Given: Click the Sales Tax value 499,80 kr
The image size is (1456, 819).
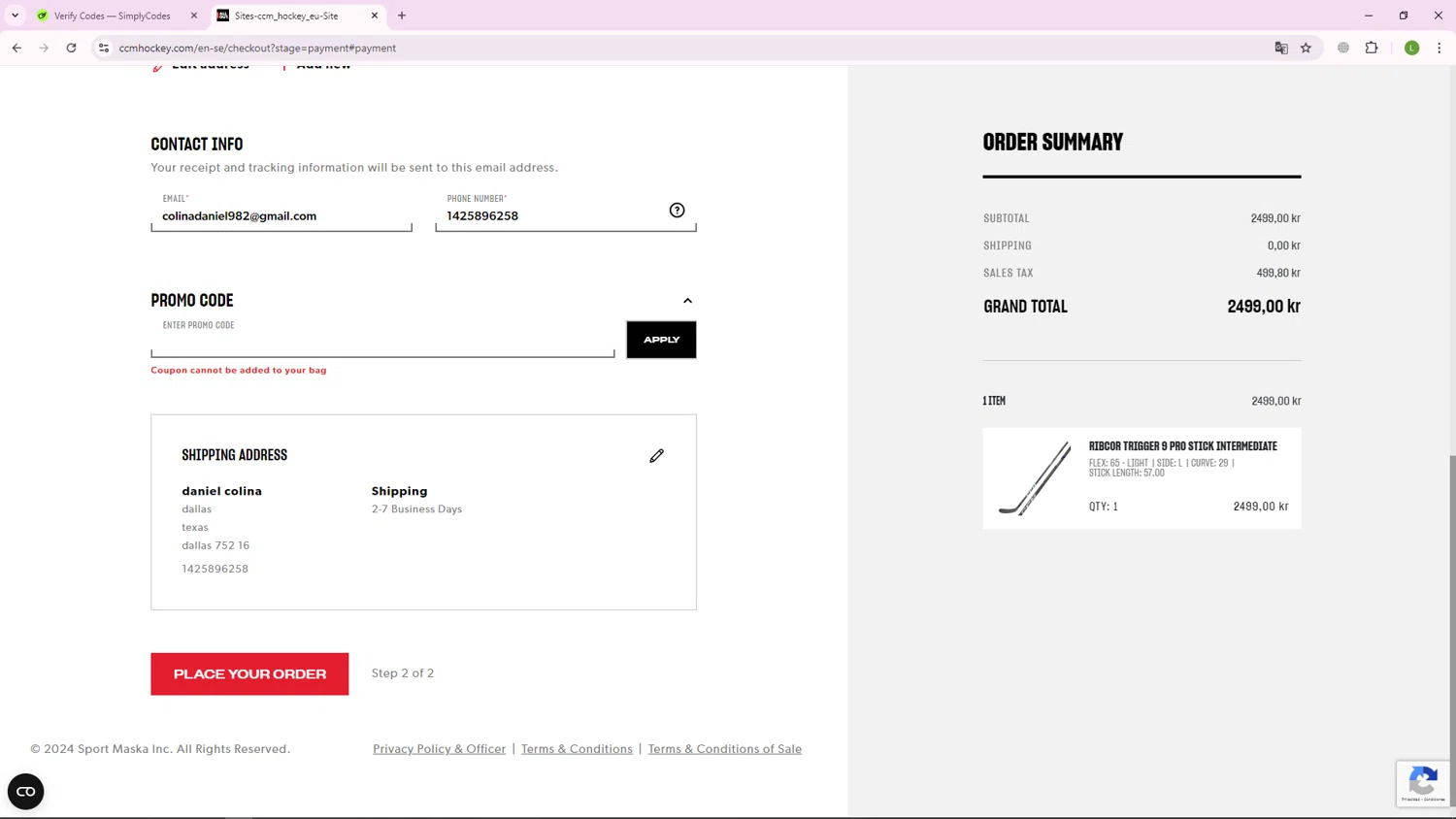Looking at the screenshot, I should [1278, 273].
